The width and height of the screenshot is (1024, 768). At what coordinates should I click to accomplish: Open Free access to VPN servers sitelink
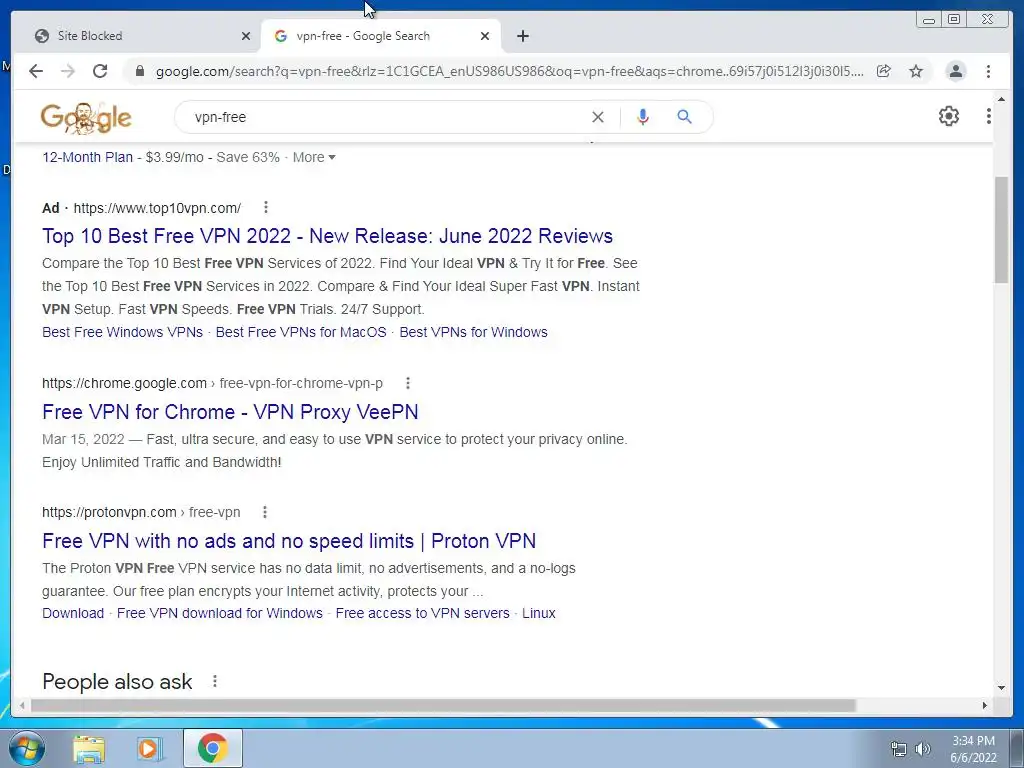coord(423,613)
